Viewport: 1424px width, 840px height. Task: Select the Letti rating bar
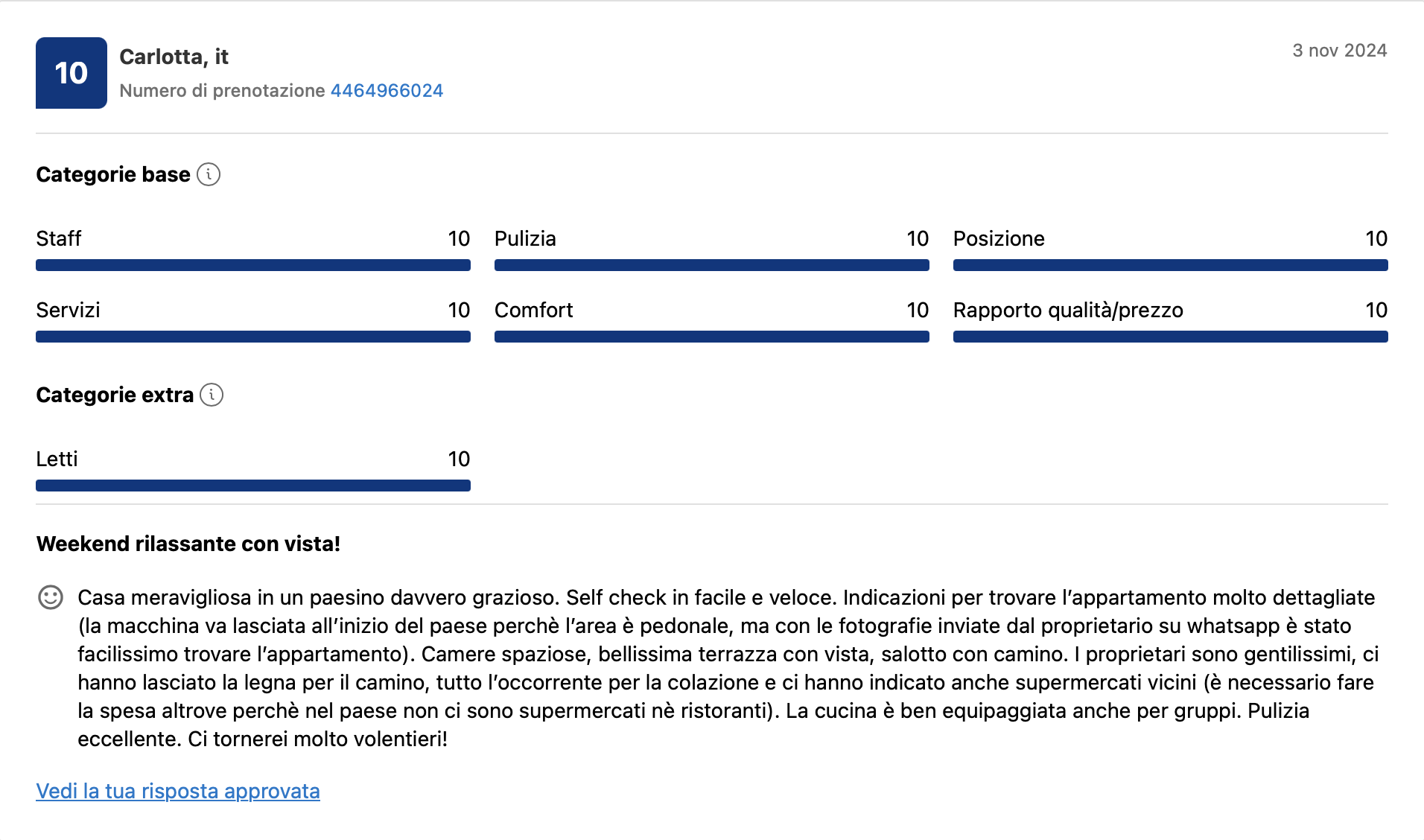pyautogui.click(x=252, y=485)
